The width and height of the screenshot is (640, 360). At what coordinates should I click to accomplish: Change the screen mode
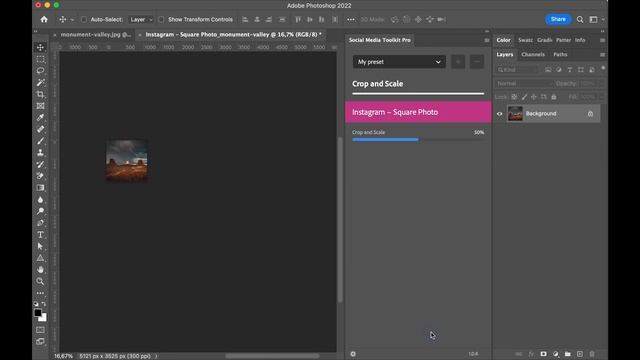pyautogui.click(x=40, y=341)
